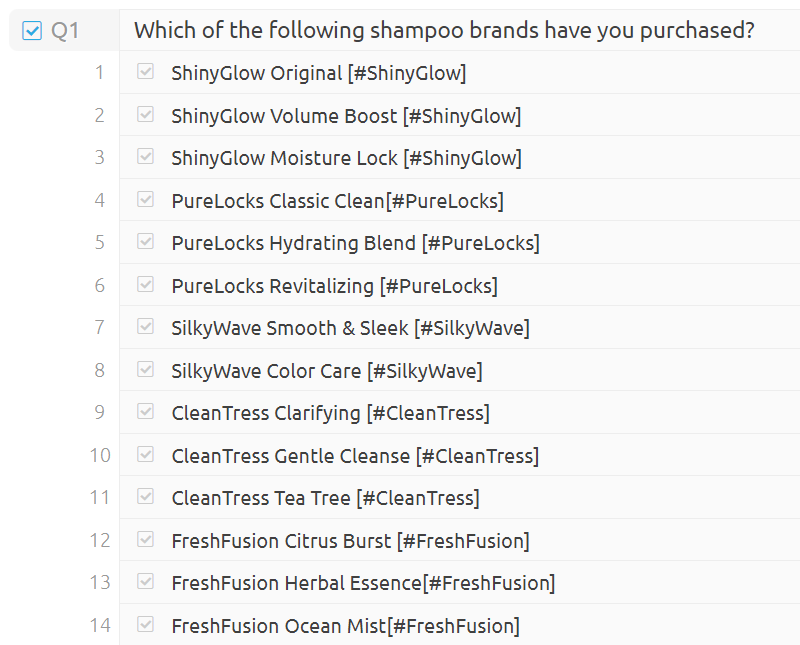Uncheck FreshFusion Herbal Essence checkbox
This screenshot has width=800, height=645.
click(146, 582)
